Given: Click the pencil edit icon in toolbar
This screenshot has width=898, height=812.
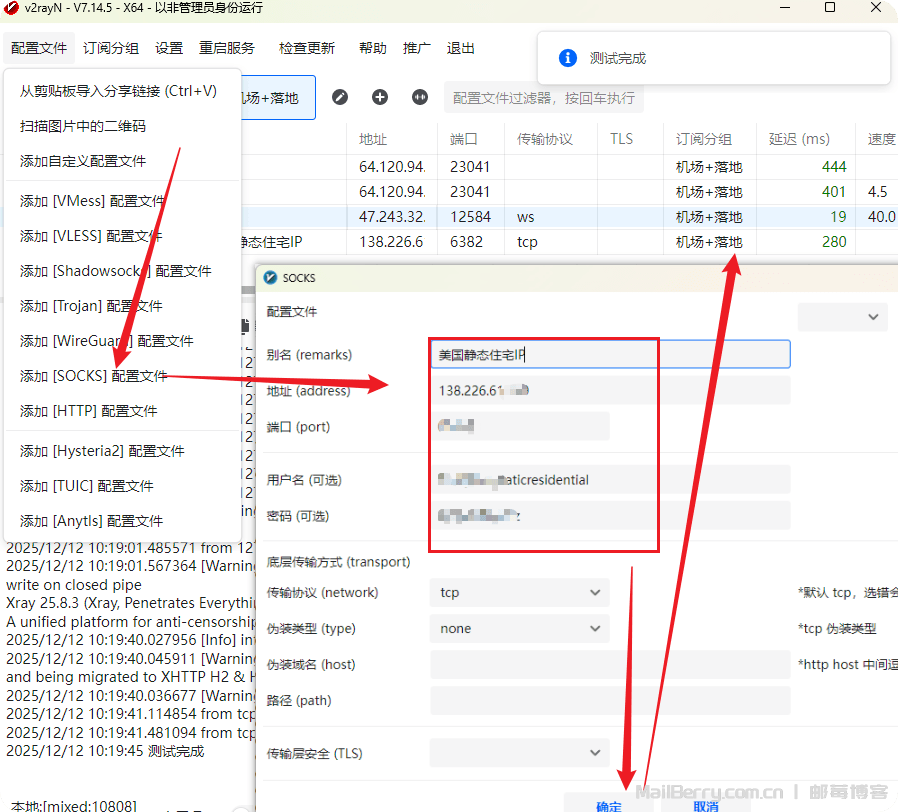Looking at the screenshot, I should 340,97.
